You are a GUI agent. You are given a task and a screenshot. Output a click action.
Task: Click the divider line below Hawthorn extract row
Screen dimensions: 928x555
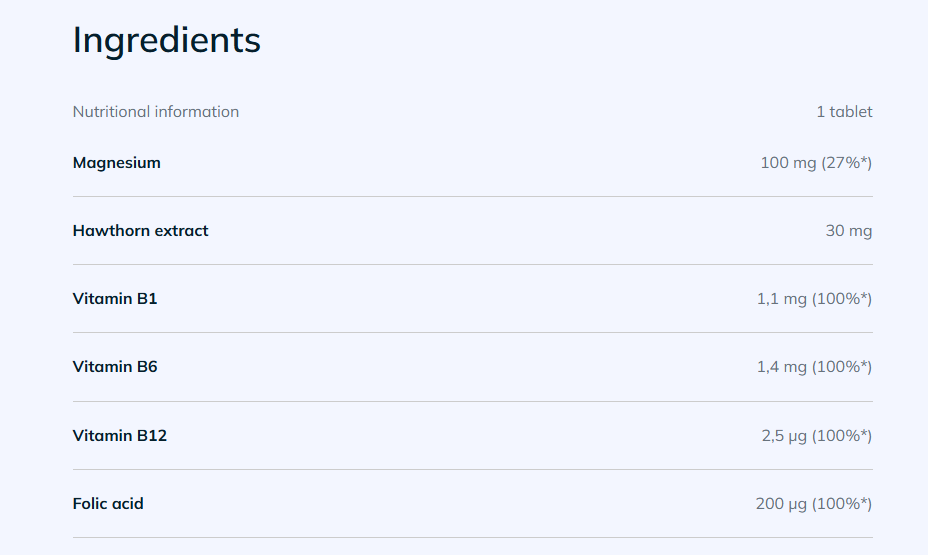(472, 264)
